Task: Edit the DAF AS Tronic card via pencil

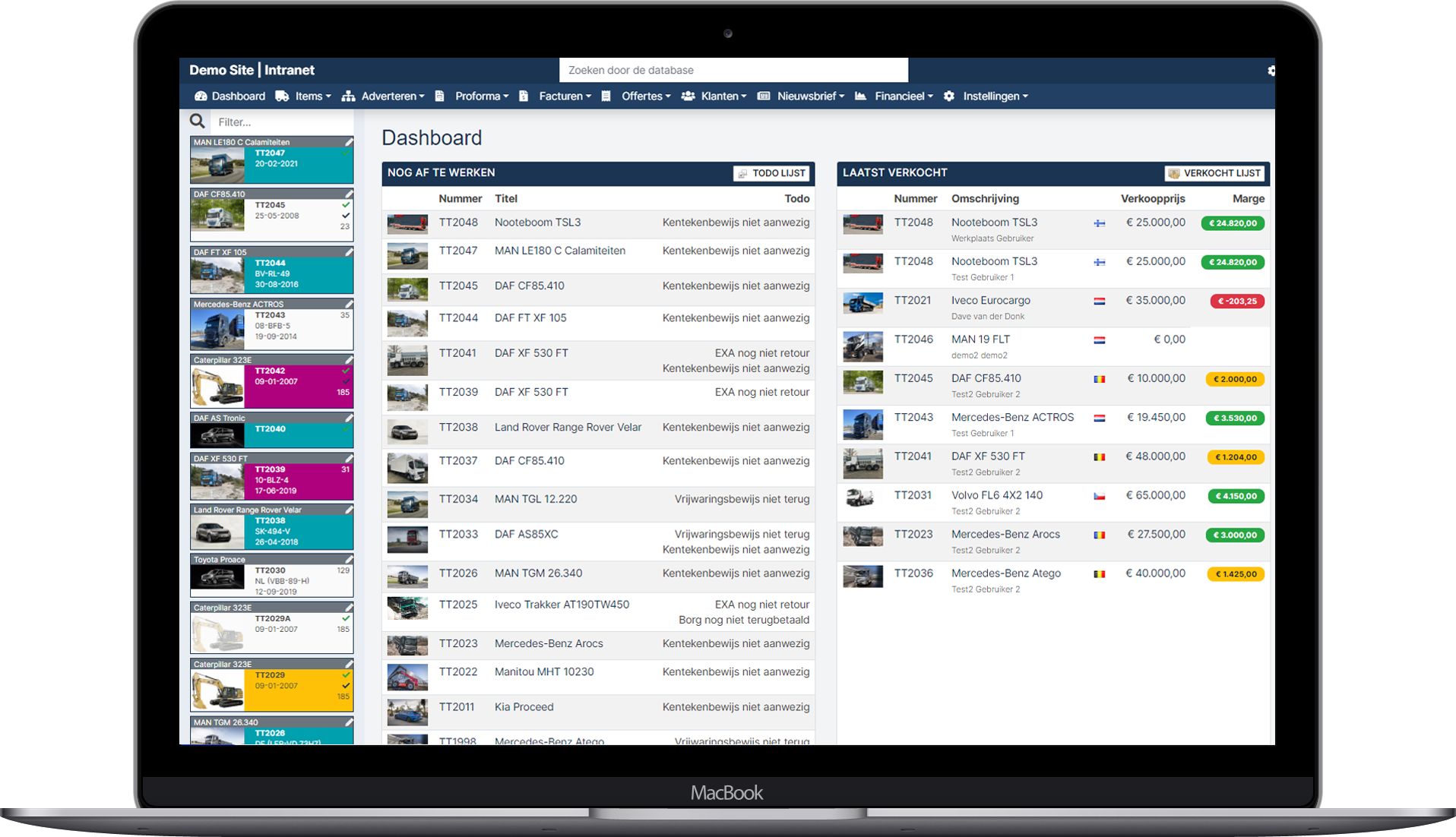Action: coord(349,418)
